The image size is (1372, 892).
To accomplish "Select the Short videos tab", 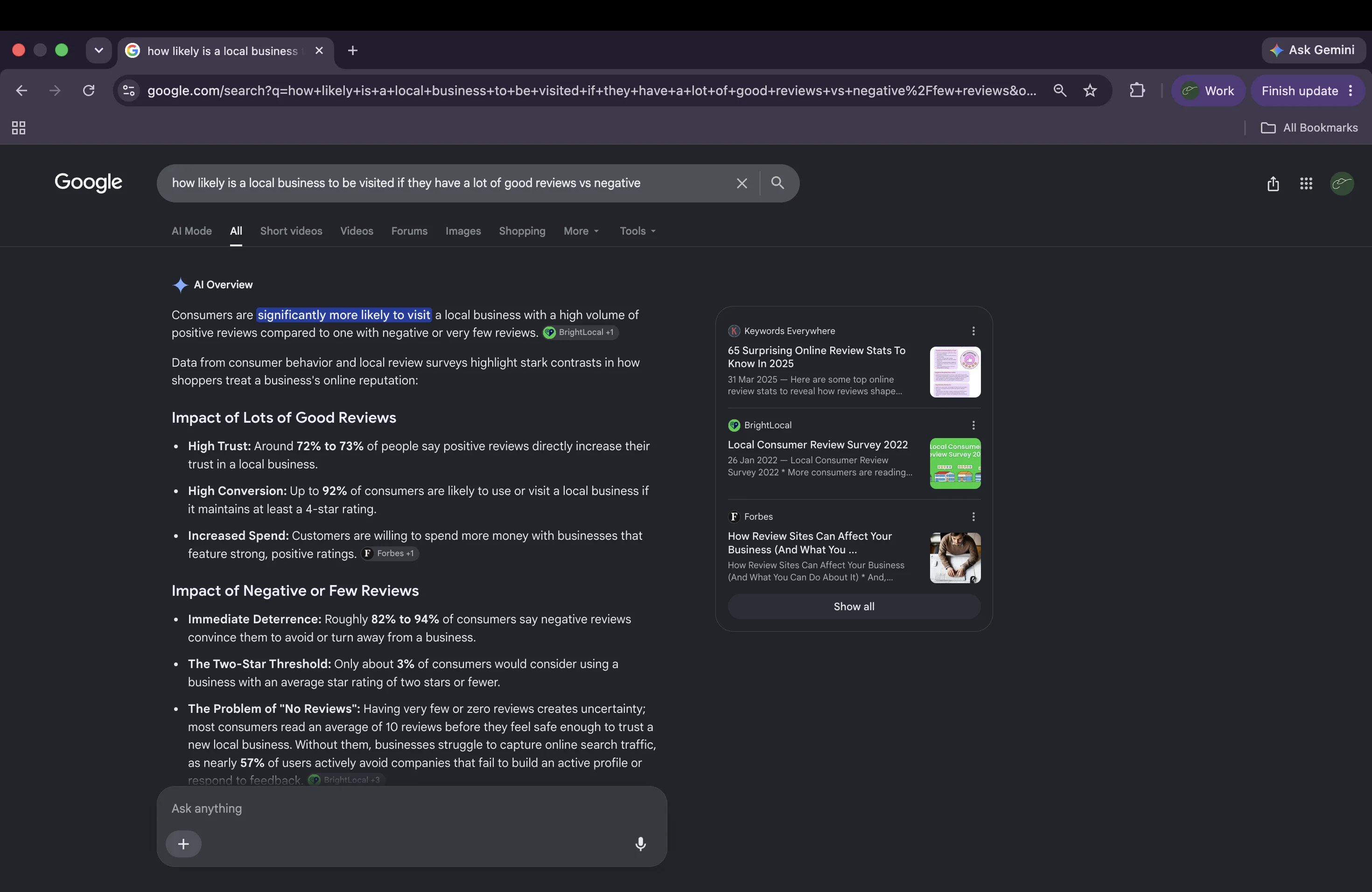I will [x=291, y=231].
